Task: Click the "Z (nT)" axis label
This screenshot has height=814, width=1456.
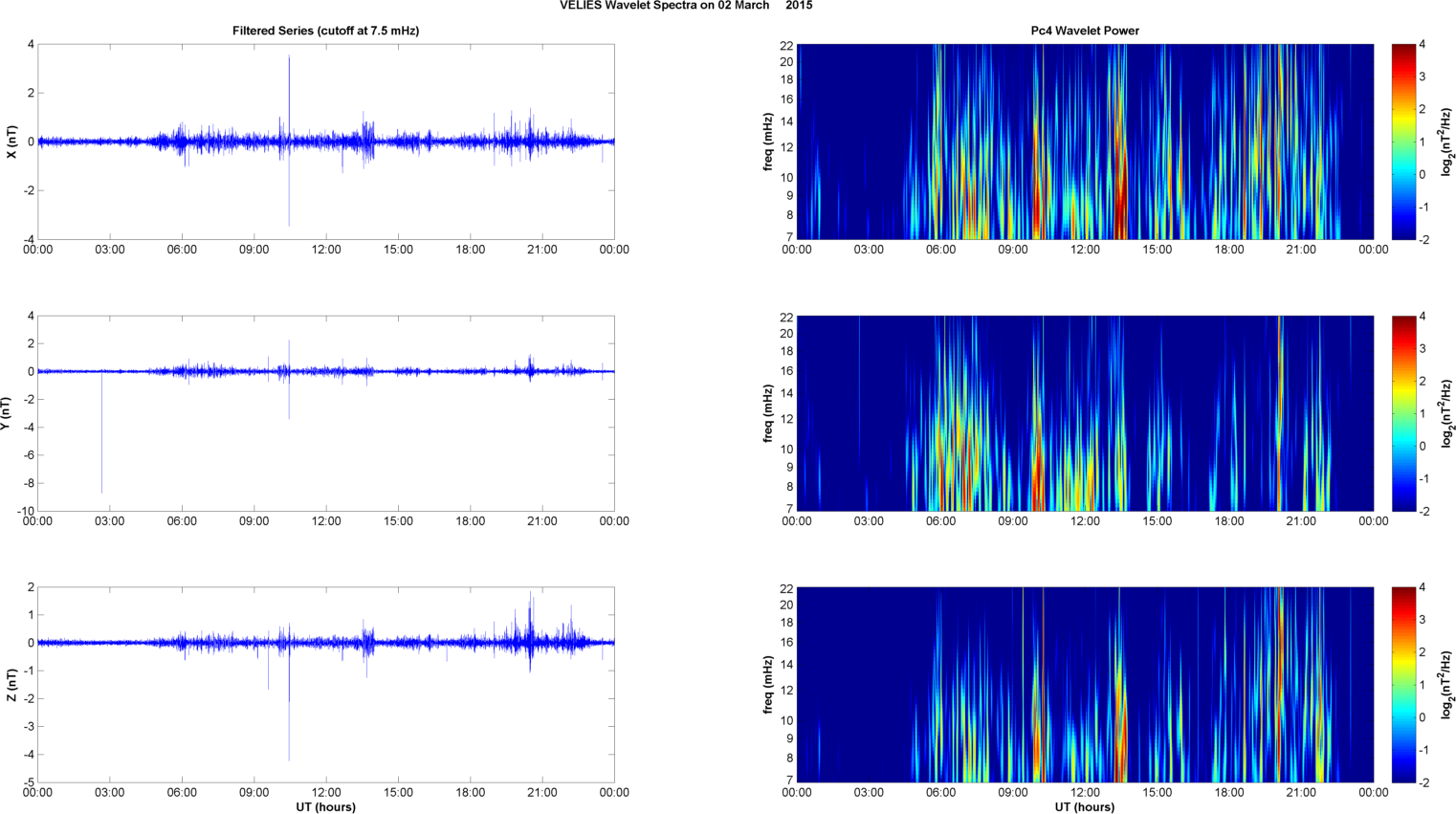Action: pyautogui.click(x=11, y=685)
